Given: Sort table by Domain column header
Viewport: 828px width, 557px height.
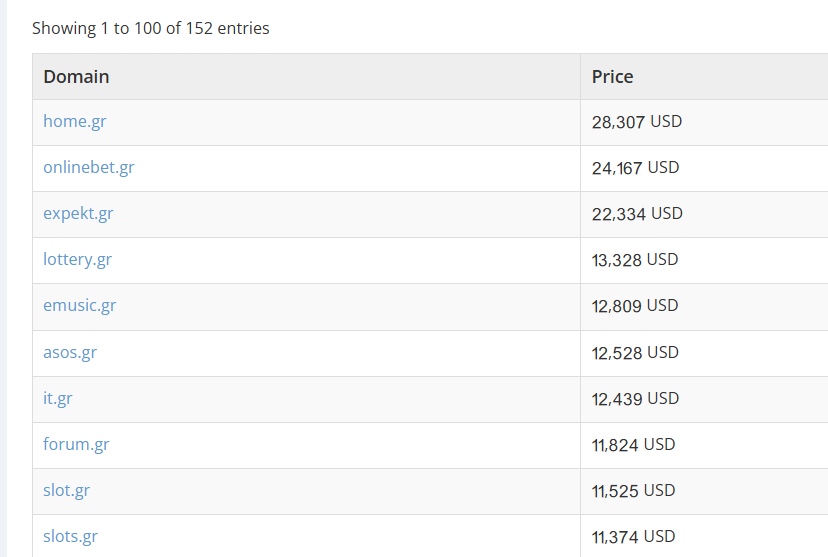Looking at the screenshot, I should point(76,77).
